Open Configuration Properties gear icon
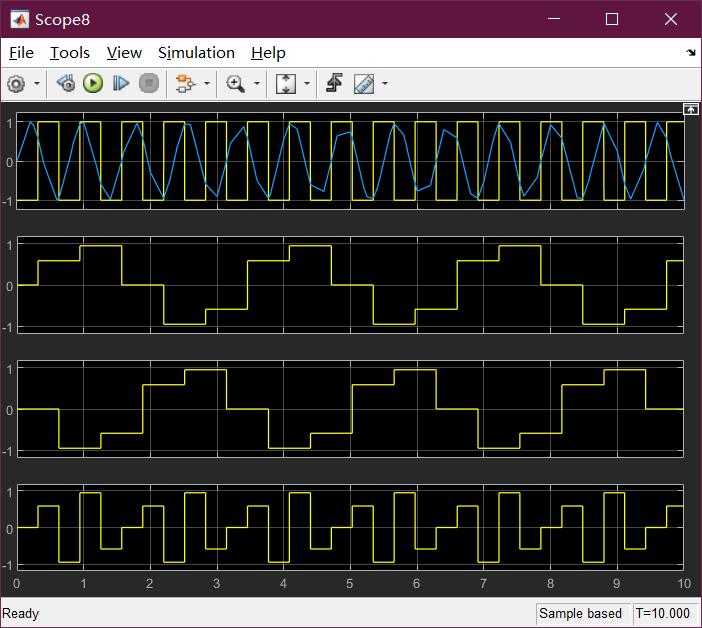The image size is (702, 628). (x=15, y=84)
